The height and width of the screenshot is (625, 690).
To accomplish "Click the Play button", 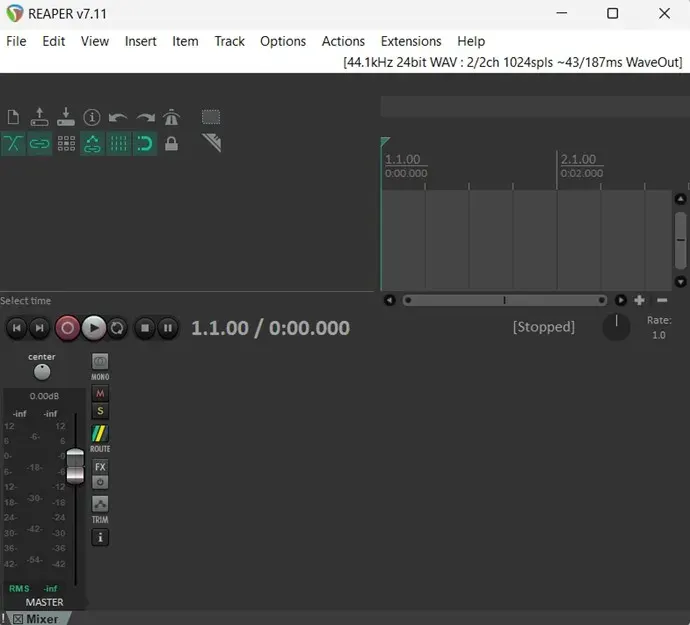I will tap(94, 328).
